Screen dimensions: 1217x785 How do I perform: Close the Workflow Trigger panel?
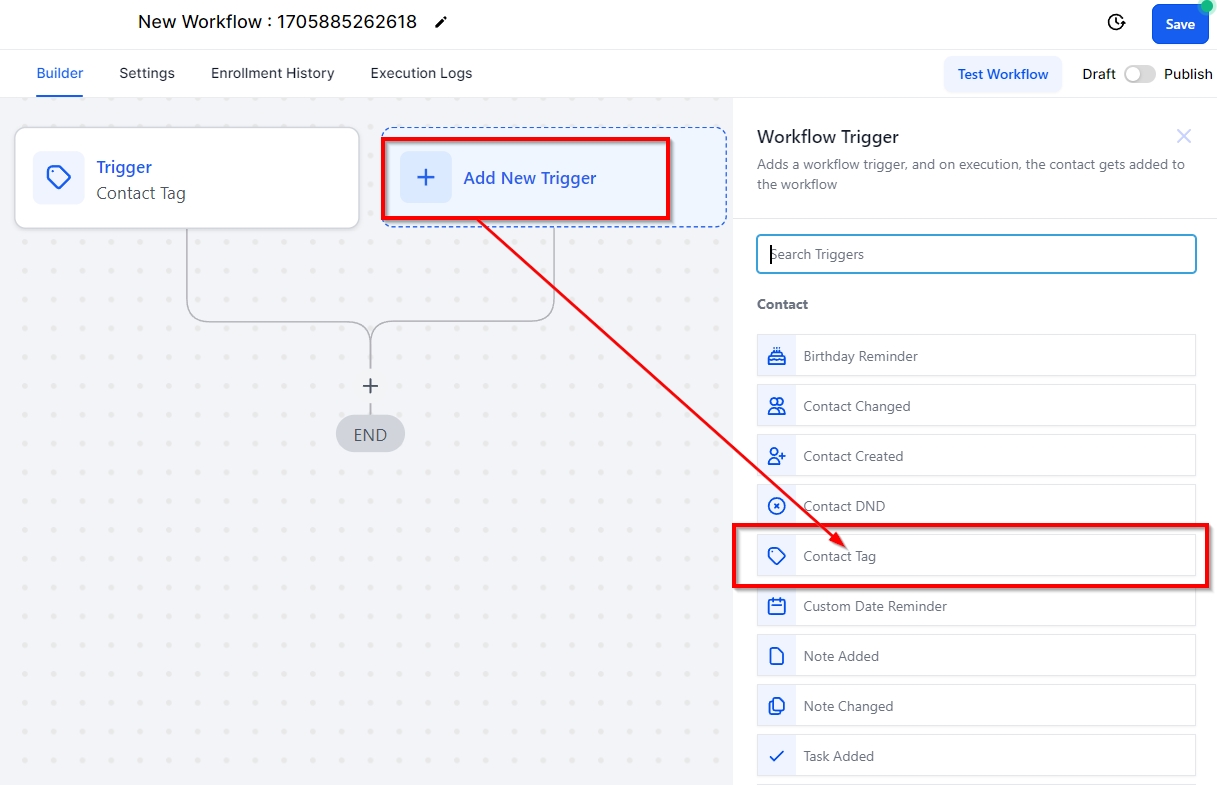click(x=1184, y=136)
